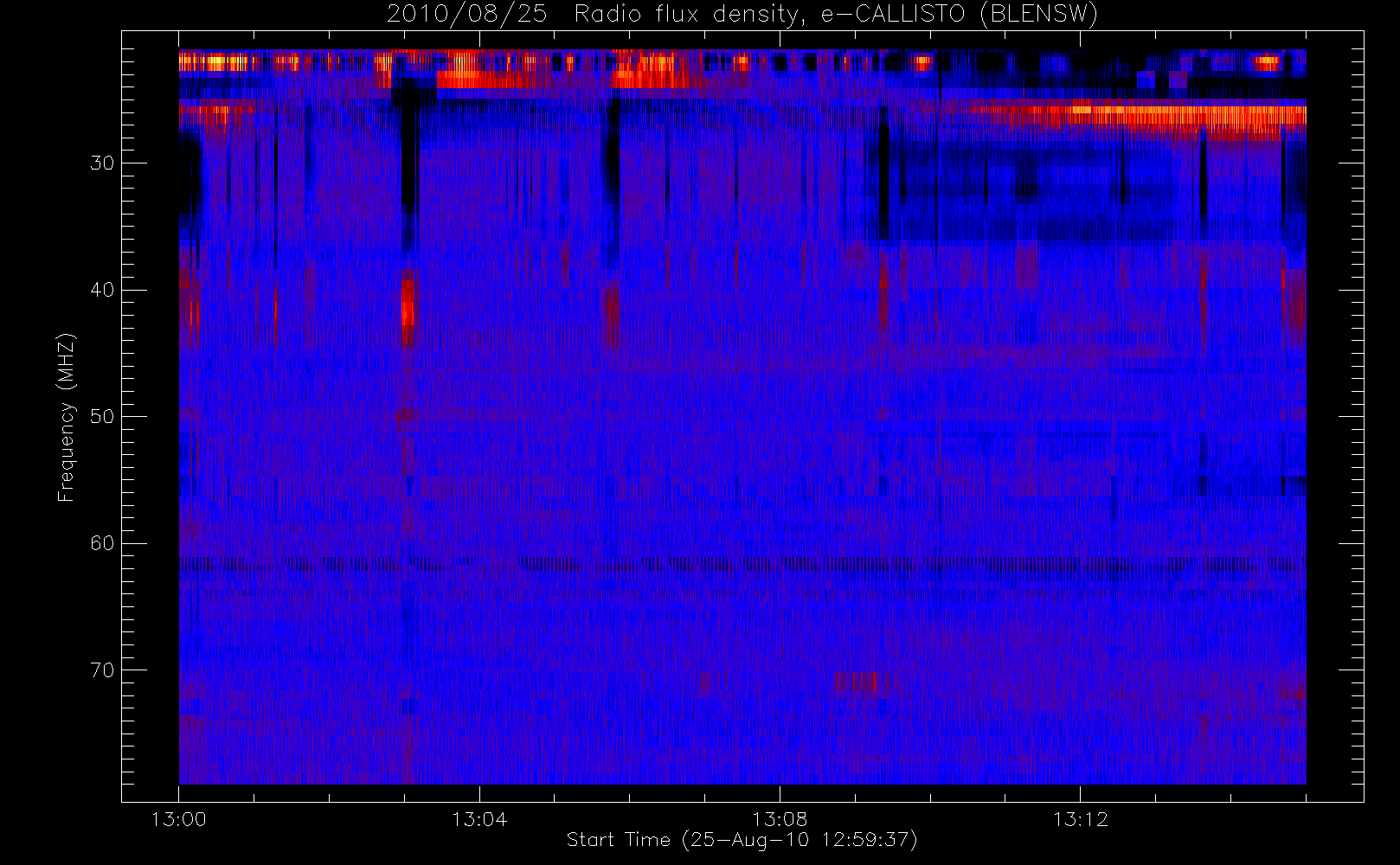Click the Start Time axis label text

[x=742, y=840]
